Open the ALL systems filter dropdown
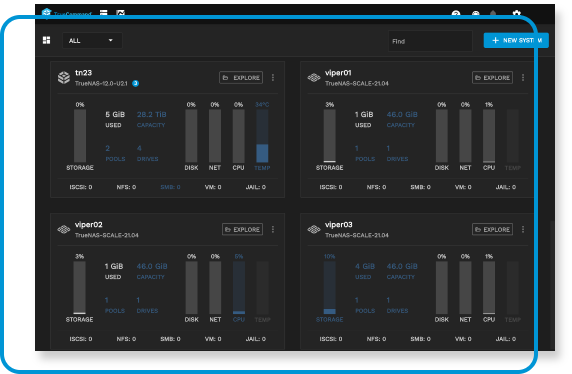This screenshot has width=572, height=374. 92,41
